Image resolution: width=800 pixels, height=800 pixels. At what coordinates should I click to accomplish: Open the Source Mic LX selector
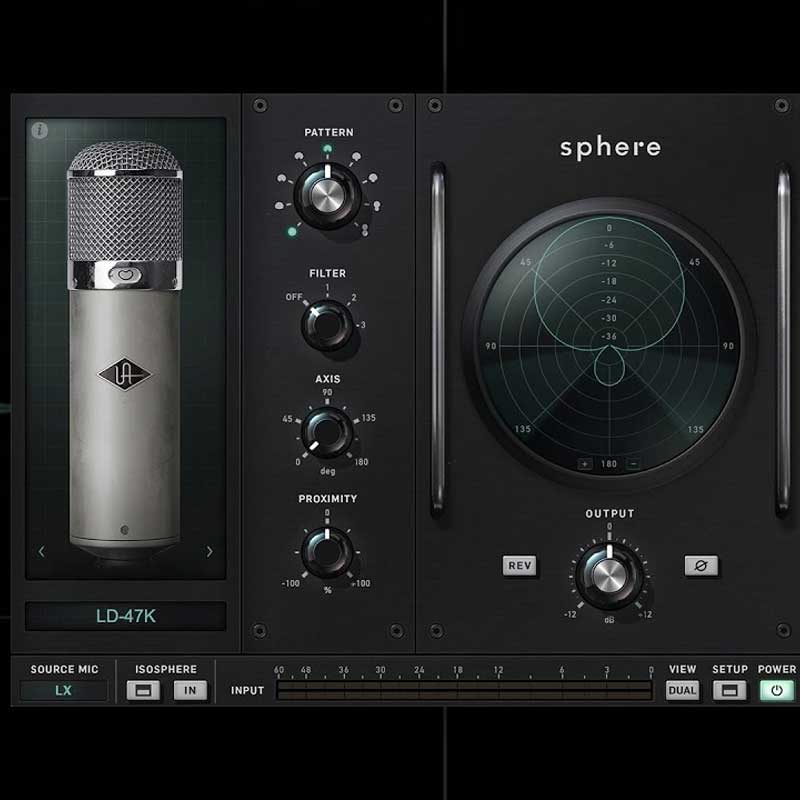coord(64,690)
